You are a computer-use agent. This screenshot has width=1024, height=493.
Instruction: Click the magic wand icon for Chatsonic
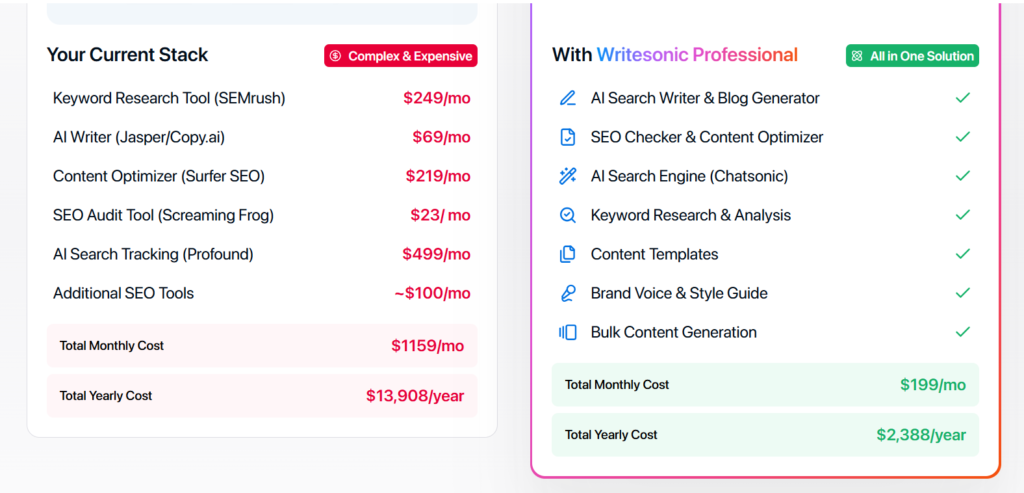pos(568,176)
